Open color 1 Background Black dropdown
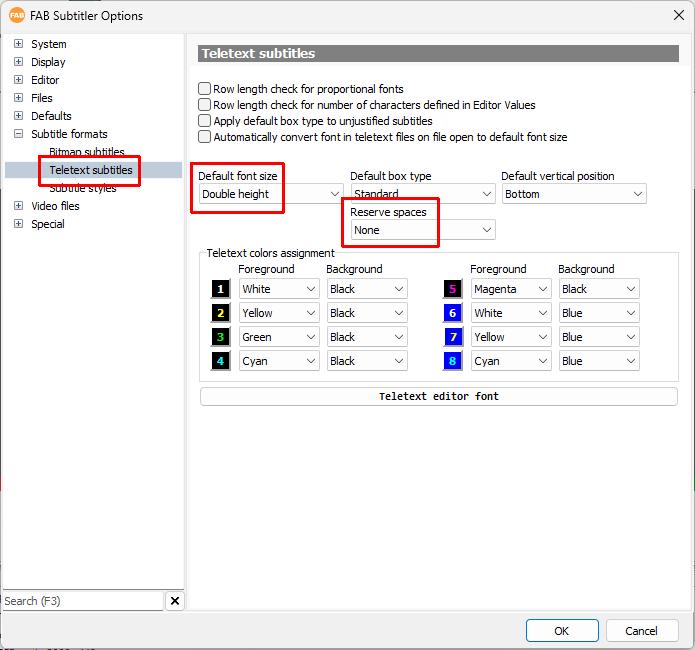This screenshot has width=695, height=650. click(367, 289)
